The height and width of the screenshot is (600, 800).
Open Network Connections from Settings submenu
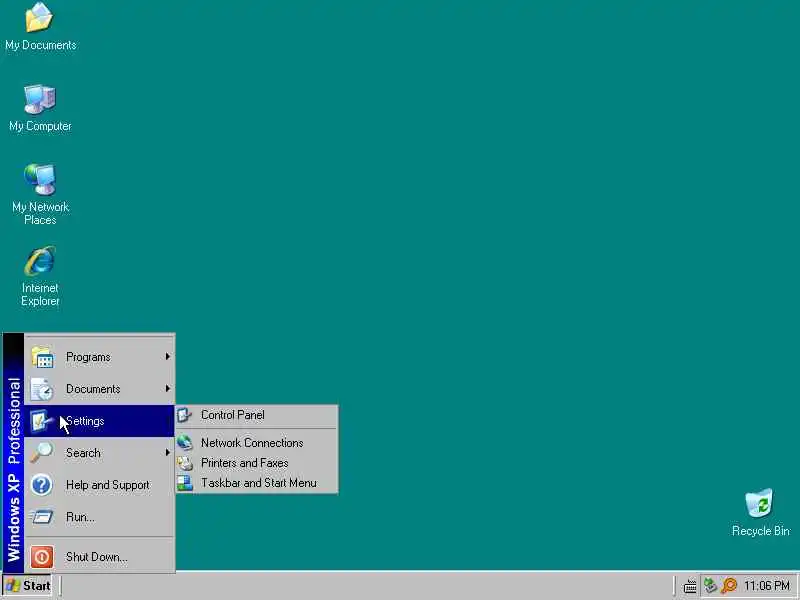coord(257,443)
